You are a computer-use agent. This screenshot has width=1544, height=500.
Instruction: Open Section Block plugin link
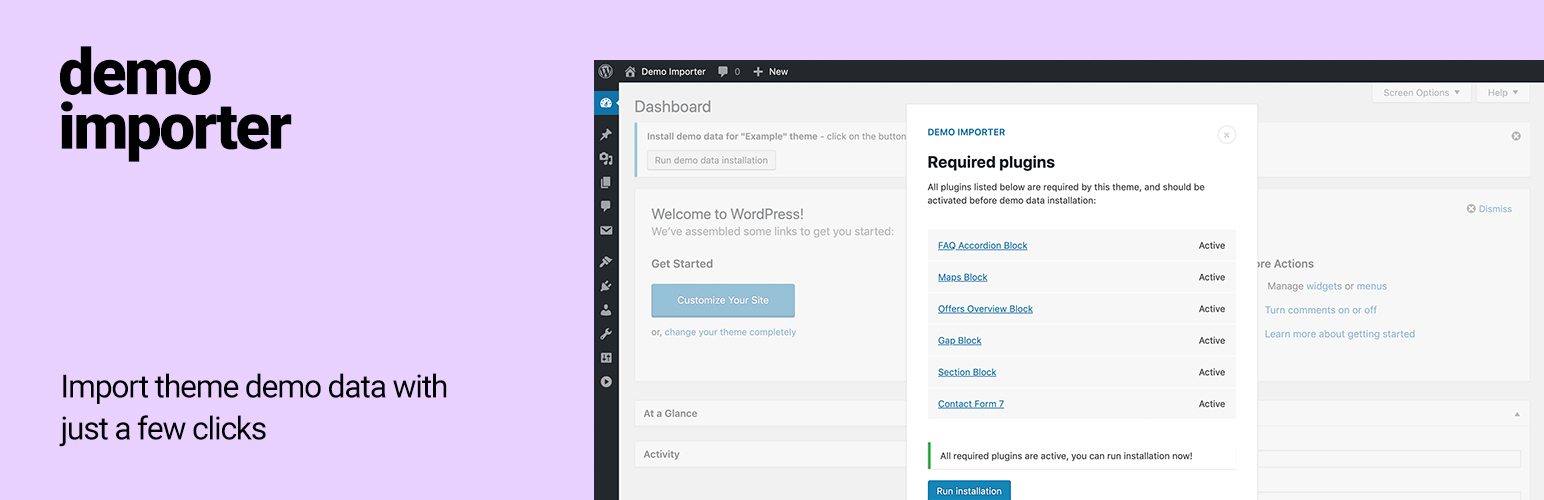967,372
